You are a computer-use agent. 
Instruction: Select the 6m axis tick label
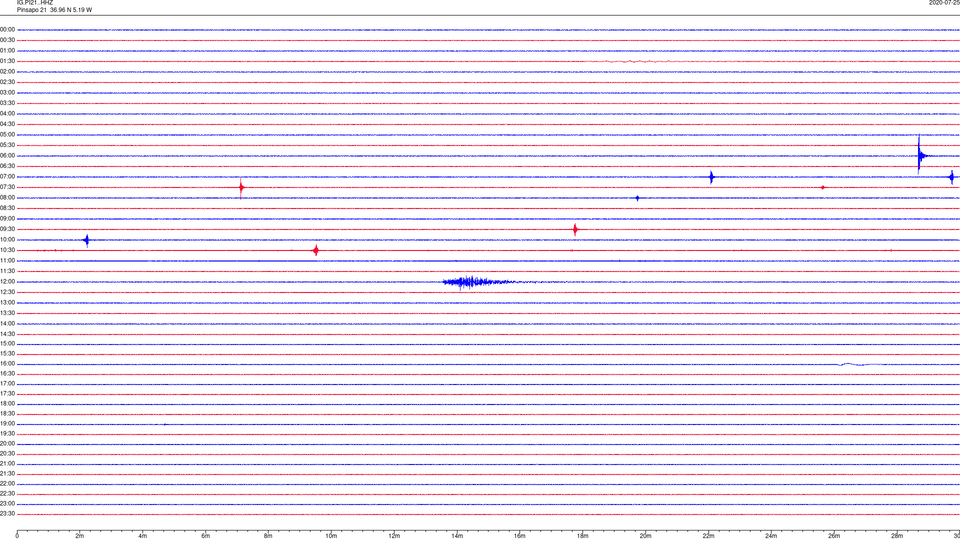(x=206, y=536)
